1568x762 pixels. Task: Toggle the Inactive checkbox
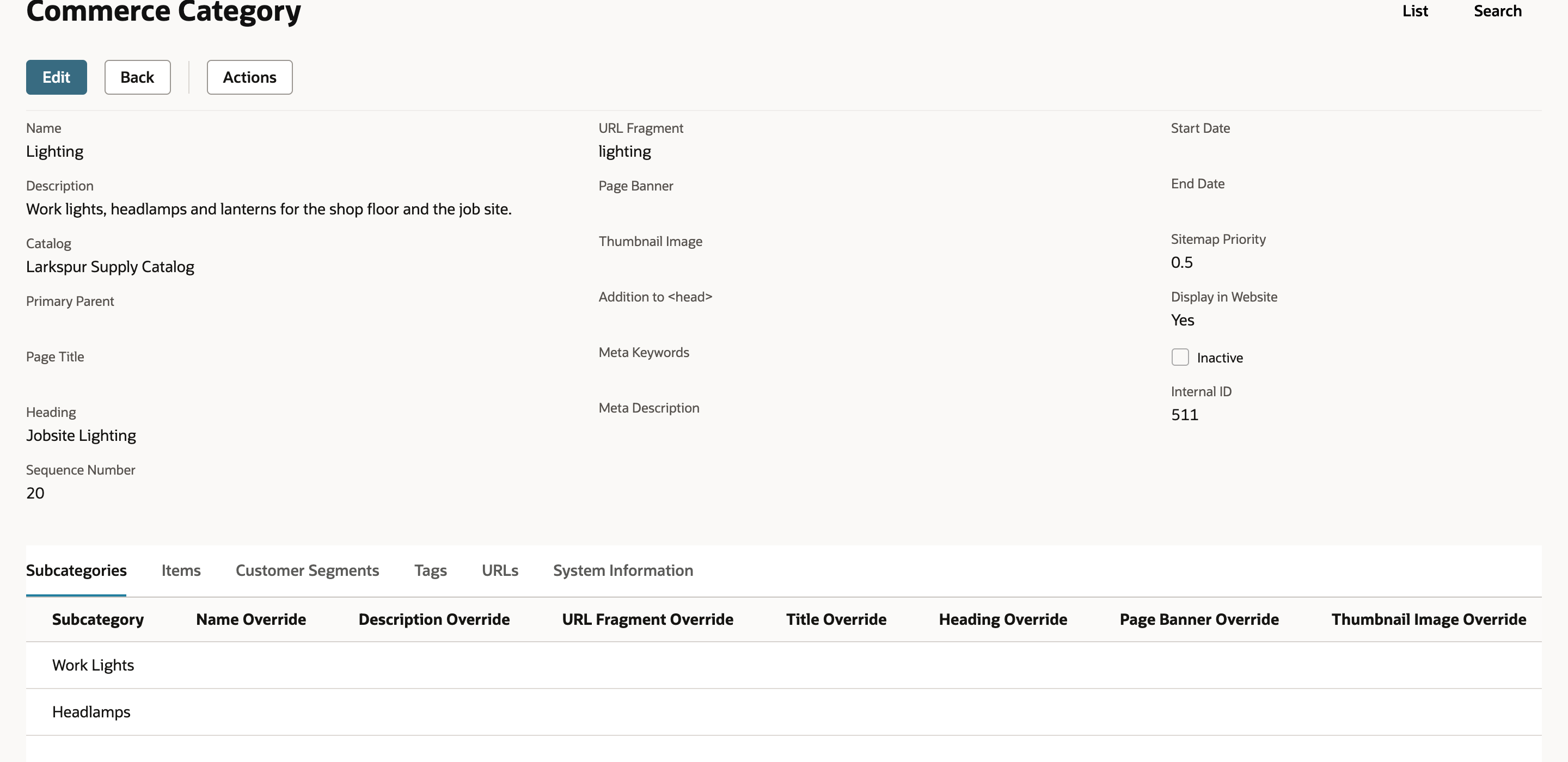tap(1180, 357)
